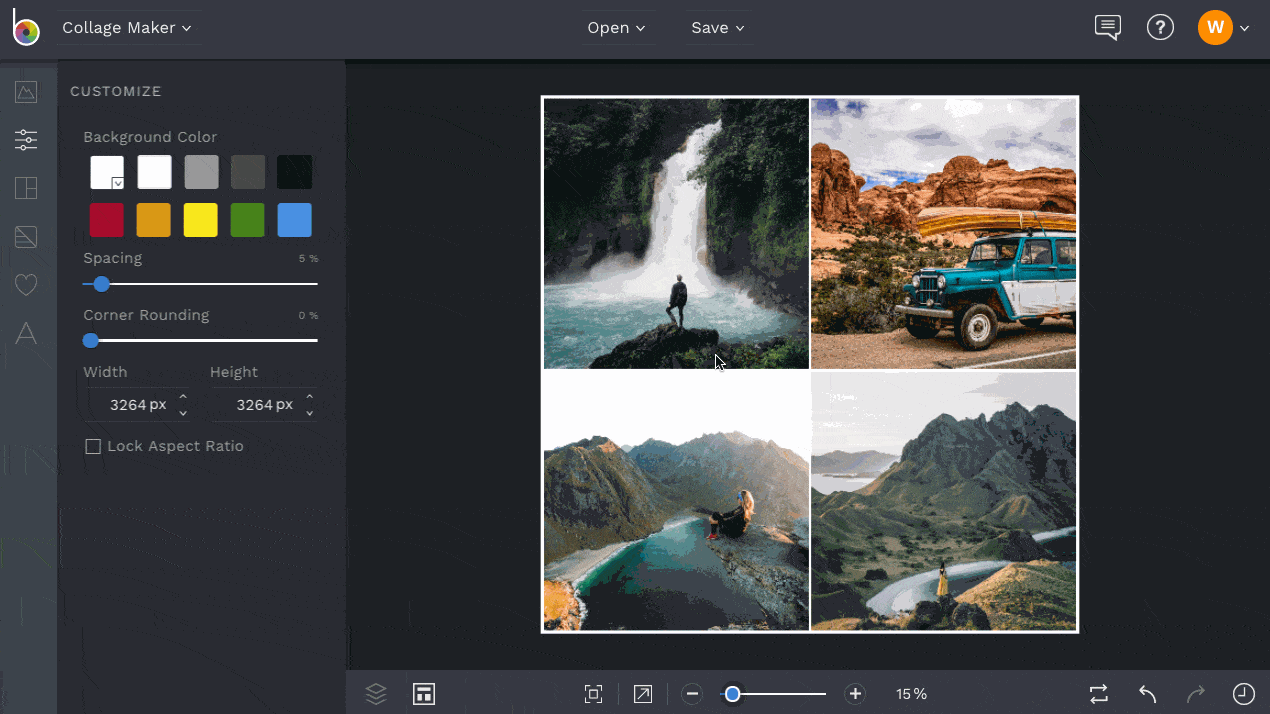Click the zoom in plus button

855,694
